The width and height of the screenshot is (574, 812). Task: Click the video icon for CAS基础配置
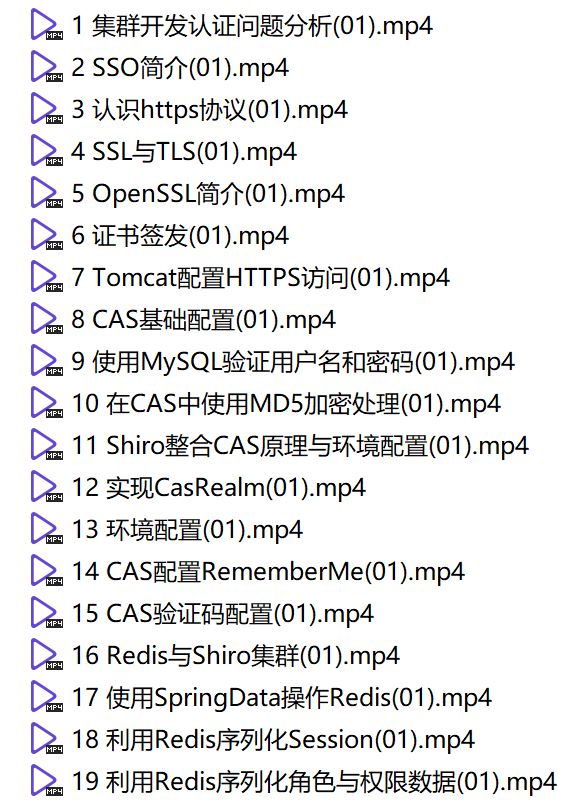tap(47, 318)
